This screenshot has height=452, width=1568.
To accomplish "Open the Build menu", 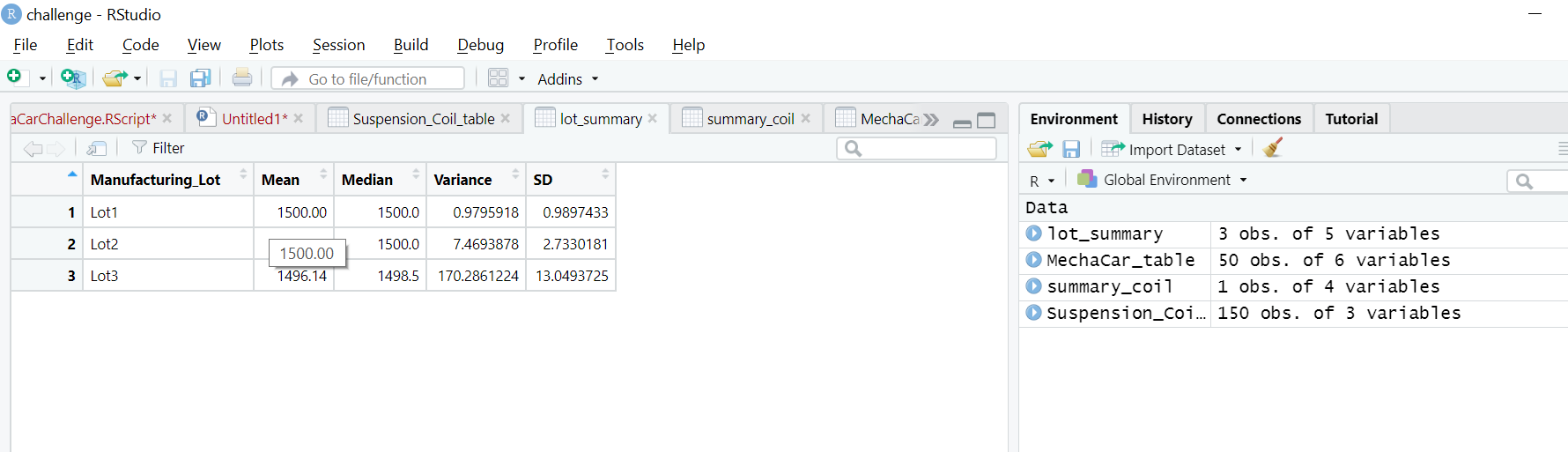I will (410, 45).
